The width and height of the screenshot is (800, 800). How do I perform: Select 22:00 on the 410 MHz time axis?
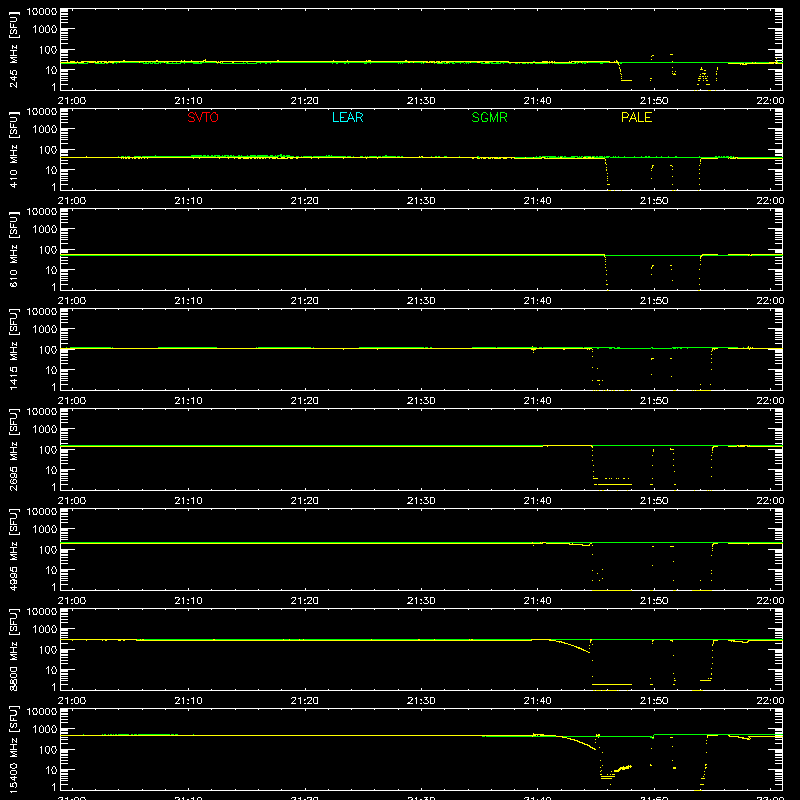(x=770, y=201)
